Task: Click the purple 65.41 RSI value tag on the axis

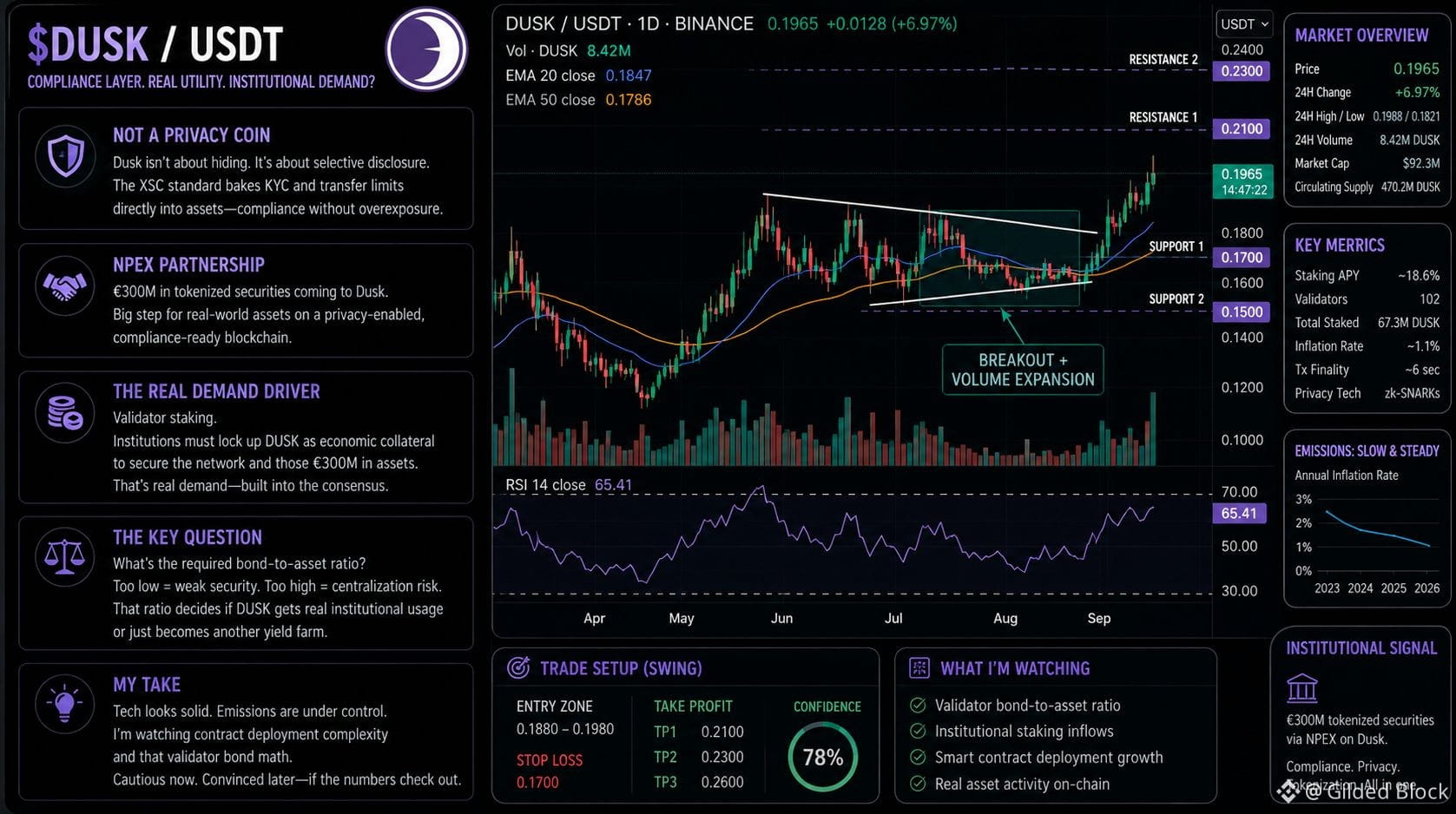Action: tap(1239, 514)
